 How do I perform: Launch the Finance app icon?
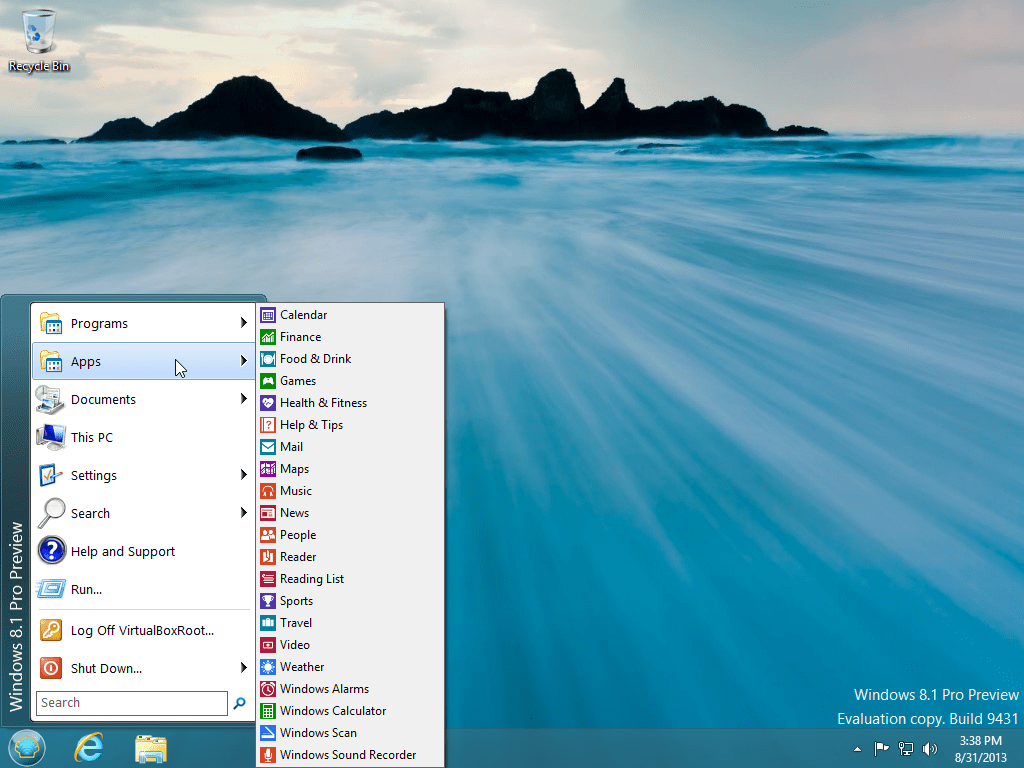[268, 337]
